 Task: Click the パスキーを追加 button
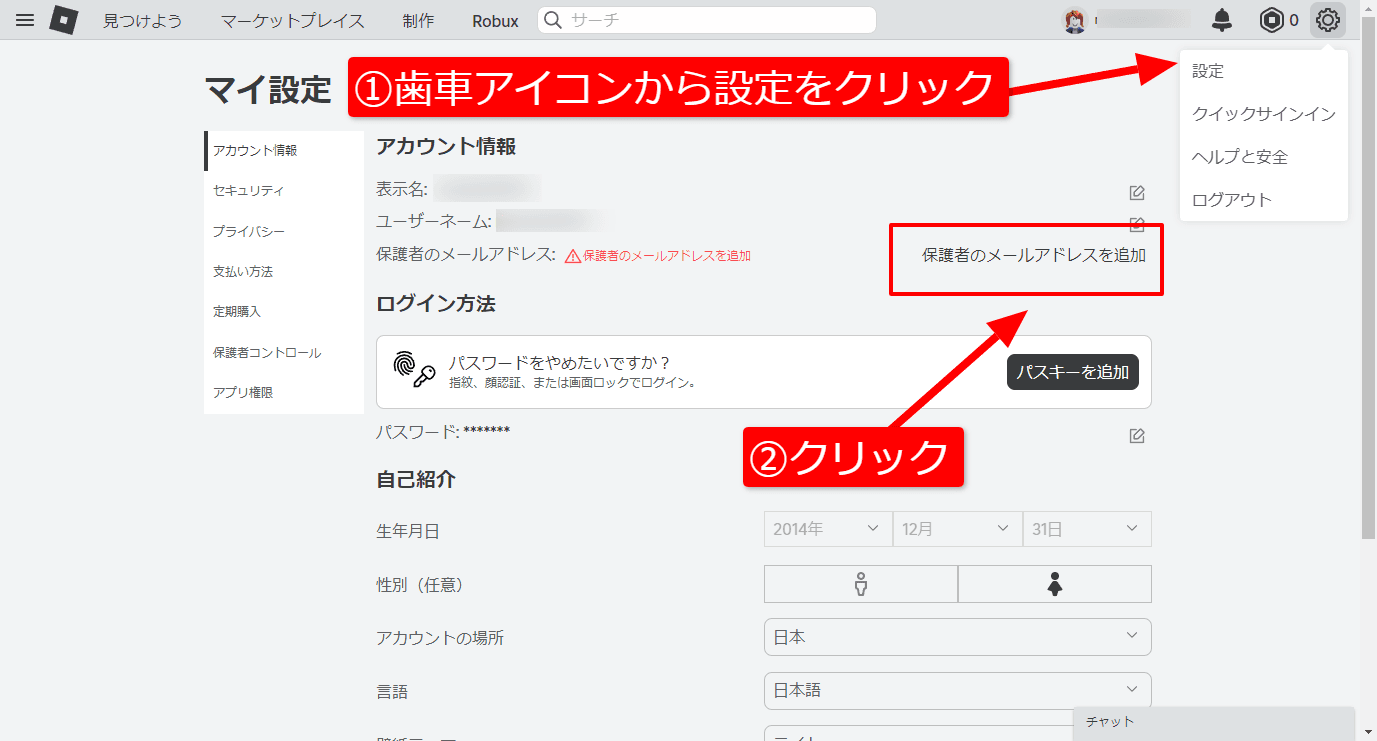click(x=1072, y=371)
